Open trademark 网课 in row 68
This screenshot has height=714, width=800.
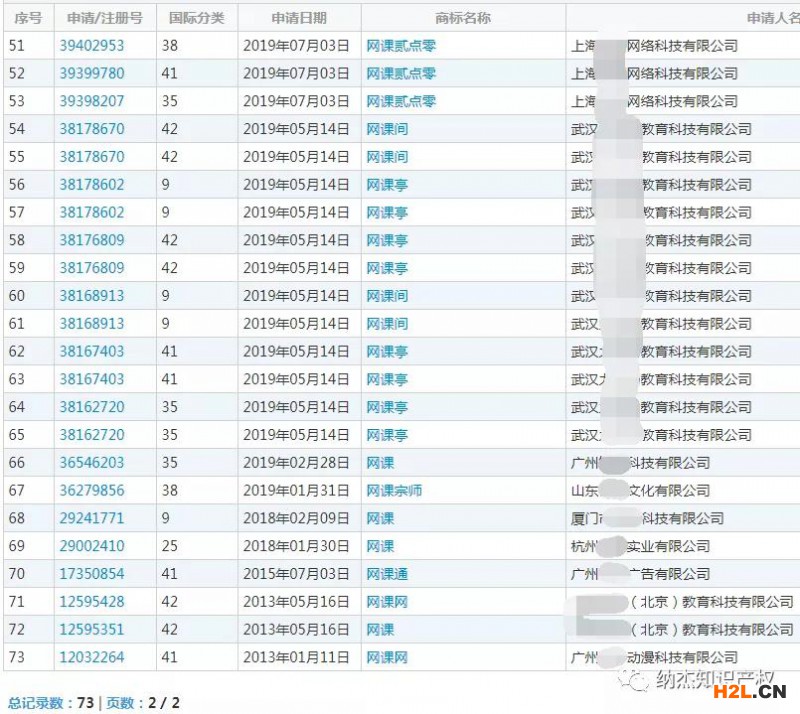tap(380, 519)
